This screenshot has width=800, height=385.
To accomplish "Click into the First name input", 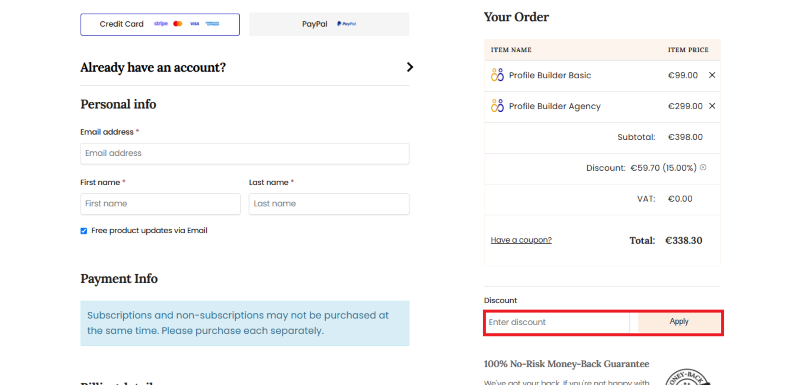I will (160, 204).
